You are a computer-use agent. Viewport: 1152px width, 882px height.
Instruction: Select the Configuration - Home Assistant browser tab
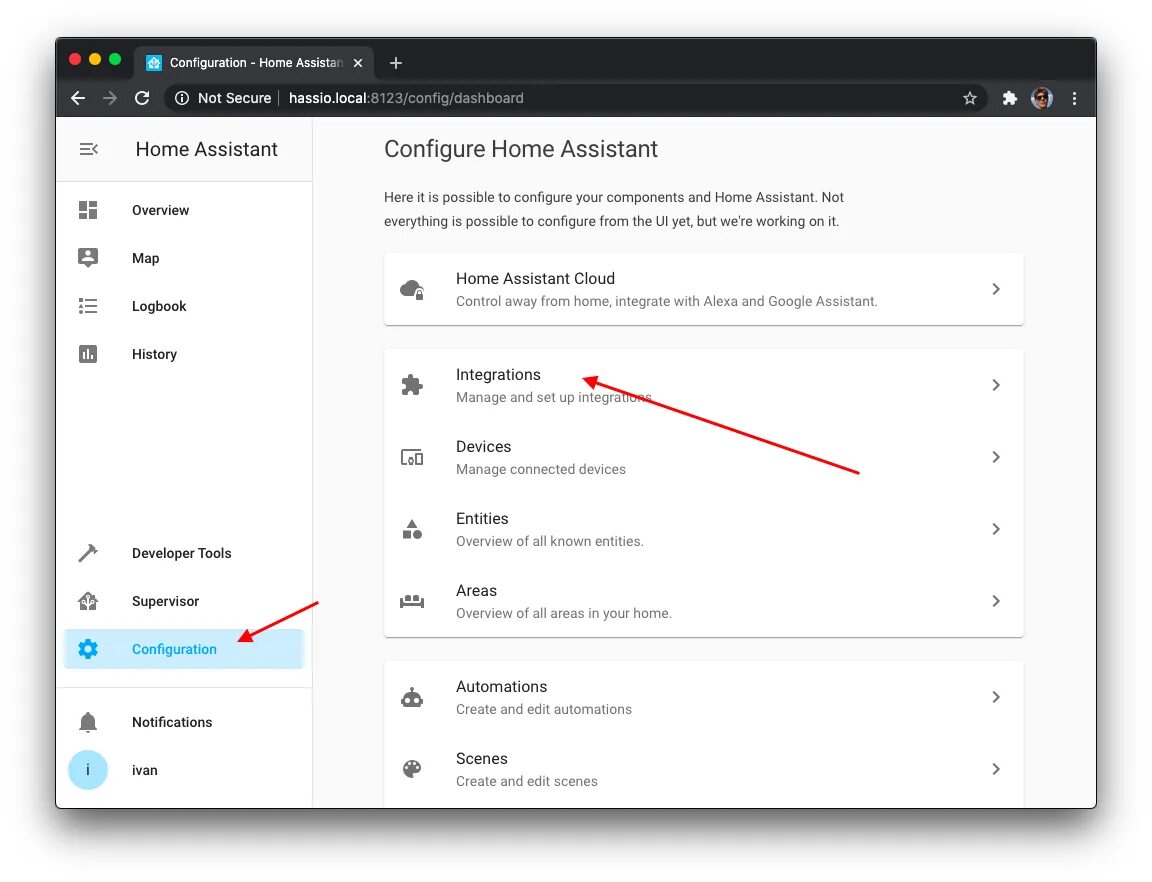pyautogui.click(x=254, y=63)
